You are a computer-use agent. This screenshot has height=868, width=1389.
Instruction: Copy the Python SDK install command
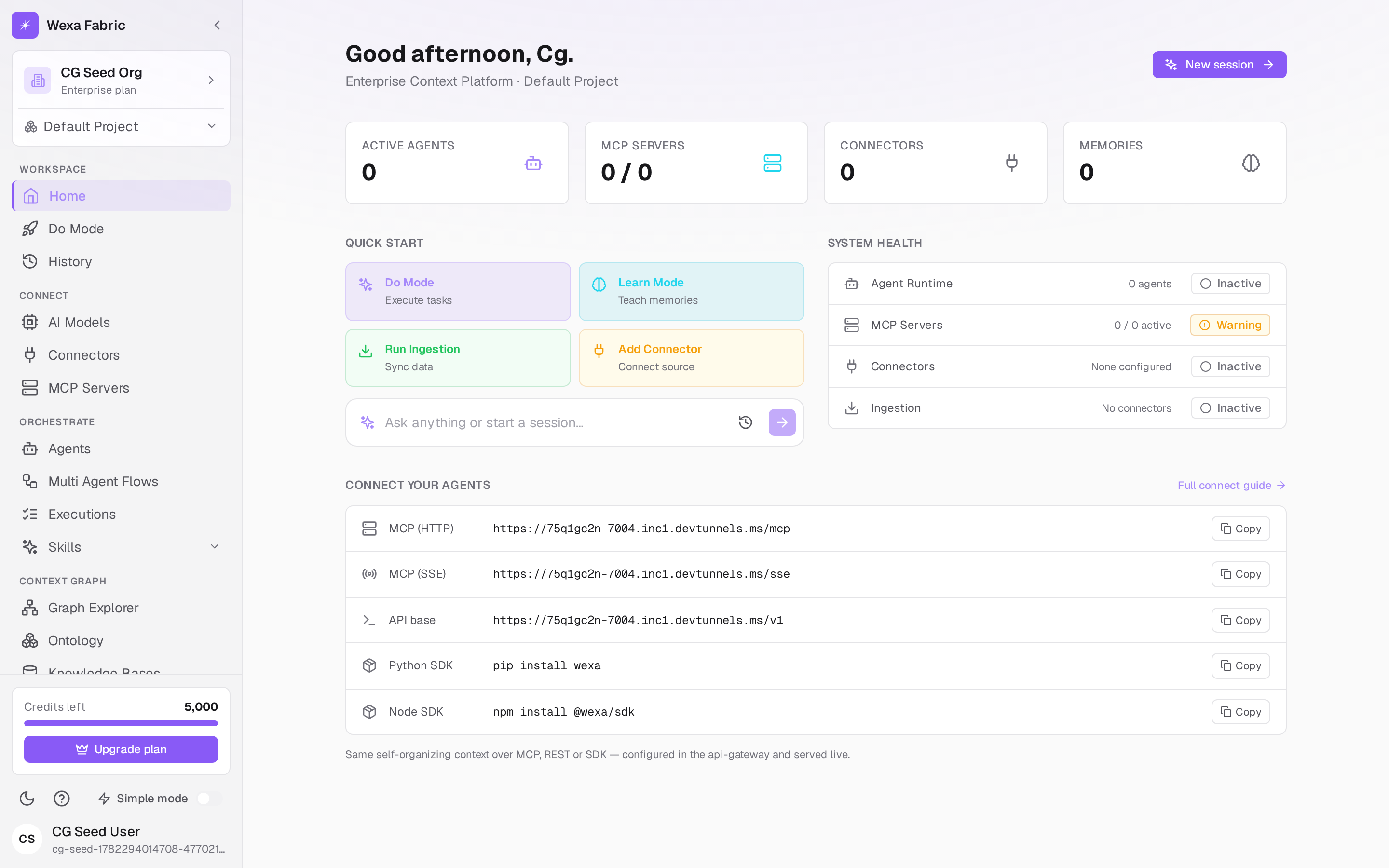(x=1240, y=665)
